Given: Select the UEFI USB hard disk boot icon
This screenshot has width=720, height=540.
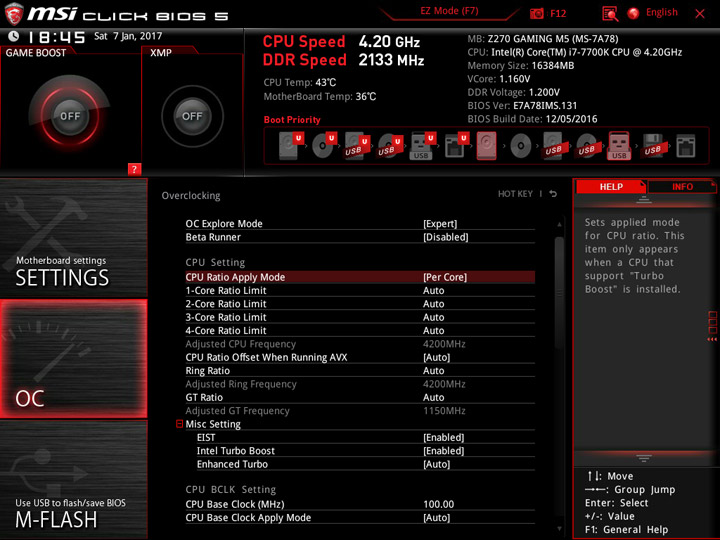Looking at the screenshot, I should (357, 146).
